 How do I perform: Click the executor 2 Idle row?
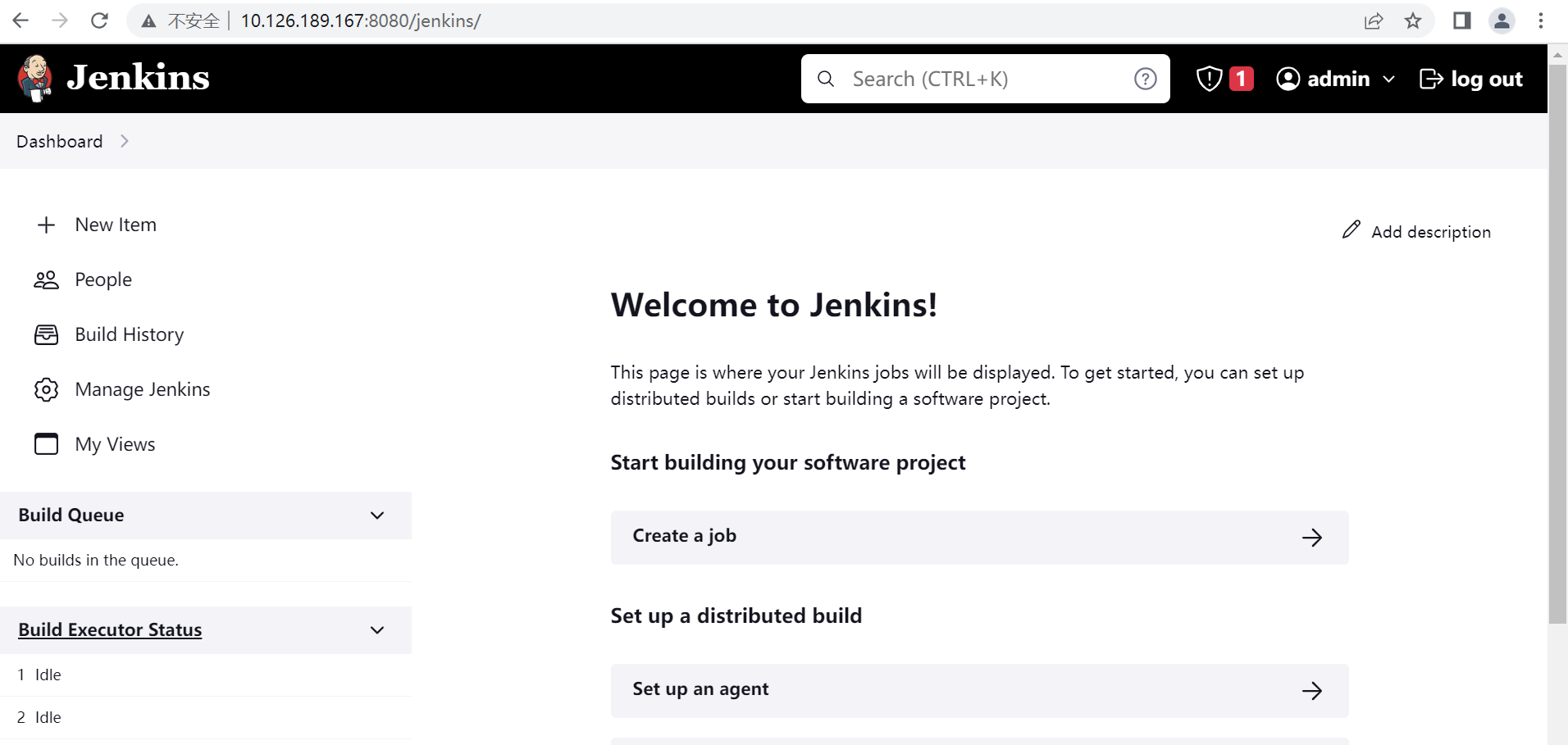[x=206, y=717]
